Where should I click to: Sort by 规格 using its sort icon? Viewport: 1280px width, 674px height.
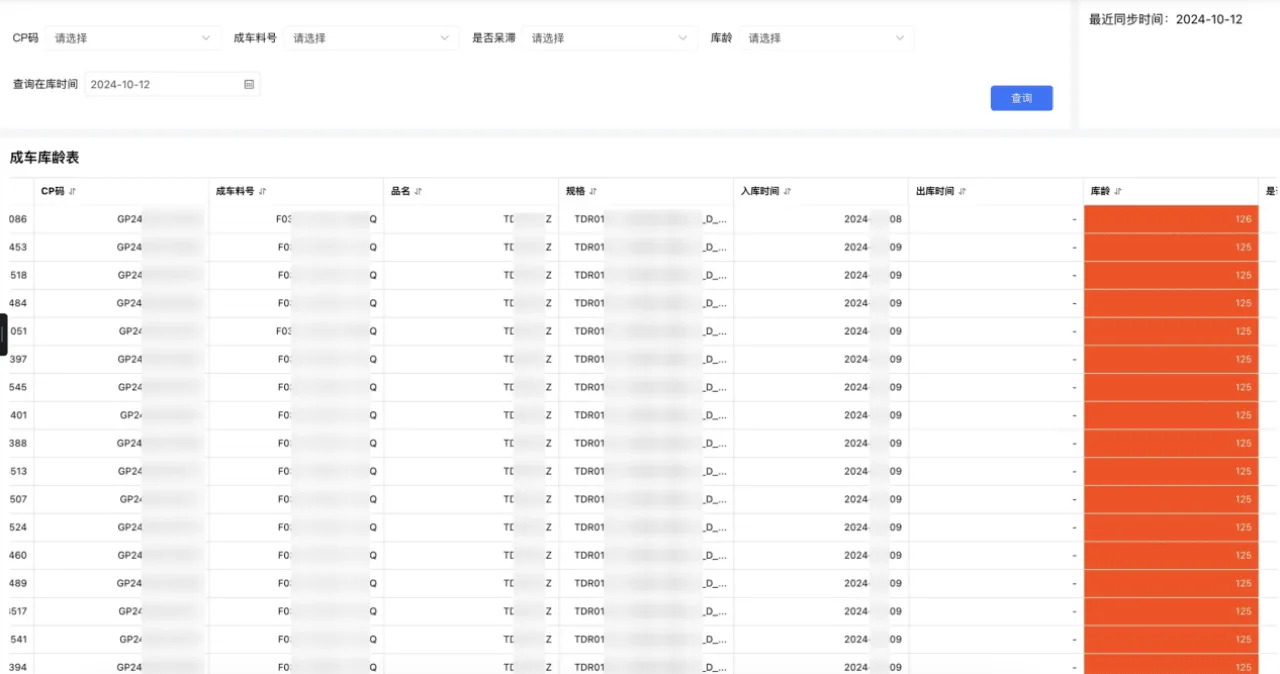click(x=593, y=191)
